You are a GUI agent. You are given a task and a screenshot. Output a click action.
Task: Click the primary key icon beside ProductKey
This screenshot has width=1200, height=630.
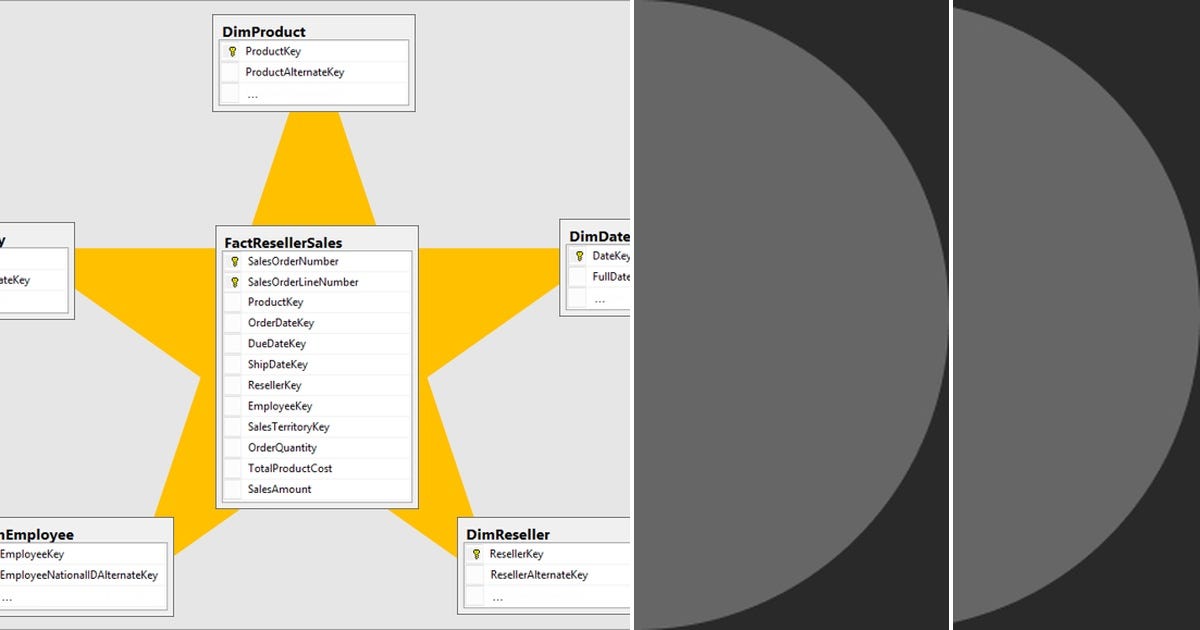pyautogui.click(x=232, y=51)
